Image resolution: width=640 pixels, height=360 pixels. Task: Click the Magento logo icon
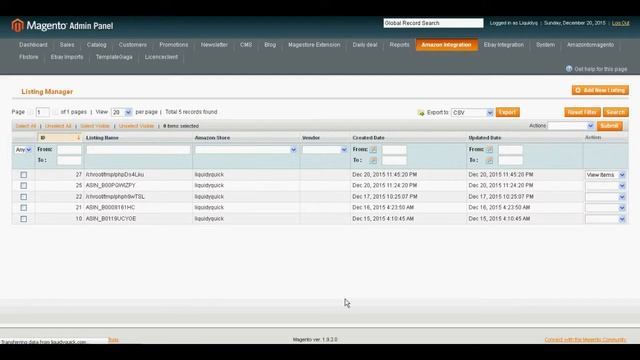[17, 25]
